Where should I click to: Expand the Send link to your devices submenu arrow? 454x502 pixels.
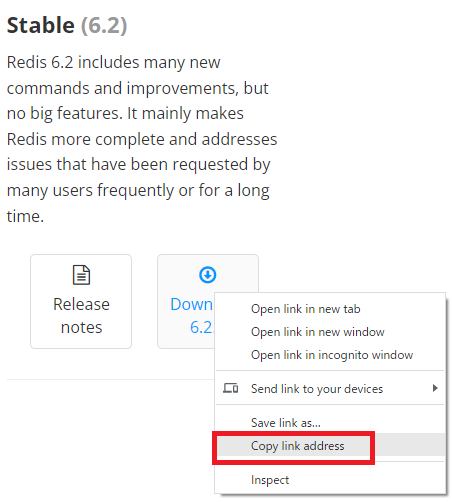coord(435,388)
